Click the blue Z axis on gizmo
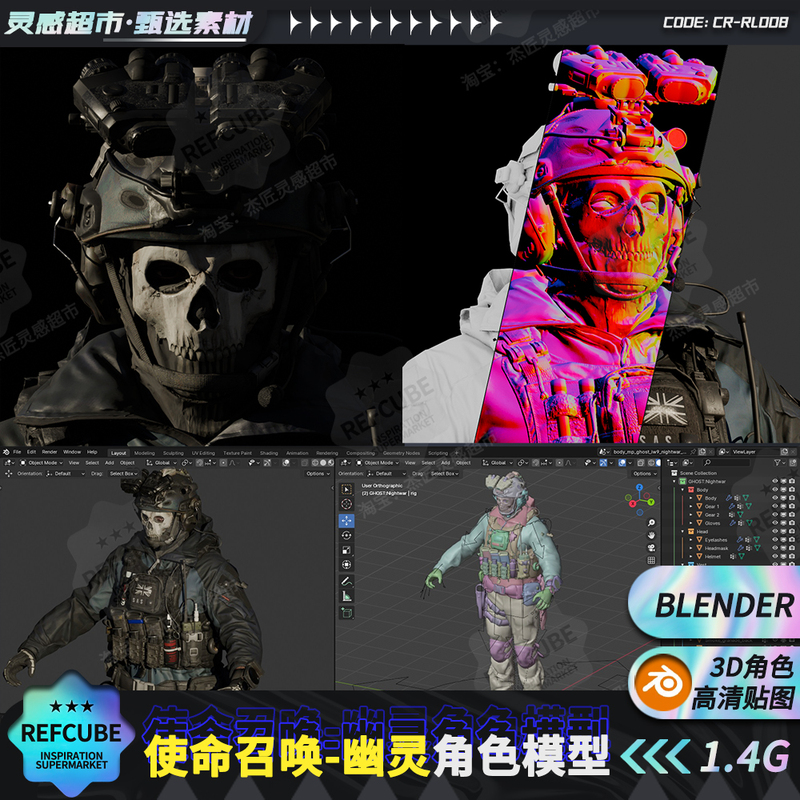The image size is (800, 800). [640, 487]
